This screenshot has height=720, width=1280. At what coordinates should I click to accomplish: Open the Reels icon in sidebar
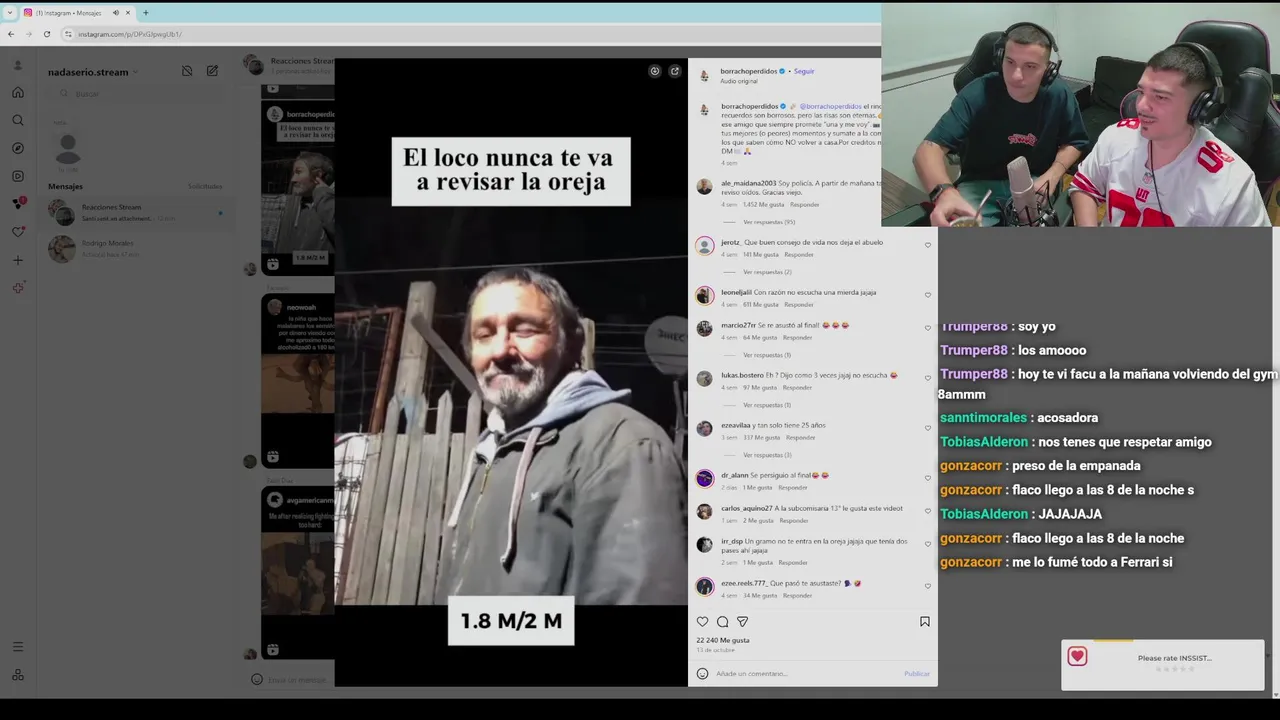(18, 176)
